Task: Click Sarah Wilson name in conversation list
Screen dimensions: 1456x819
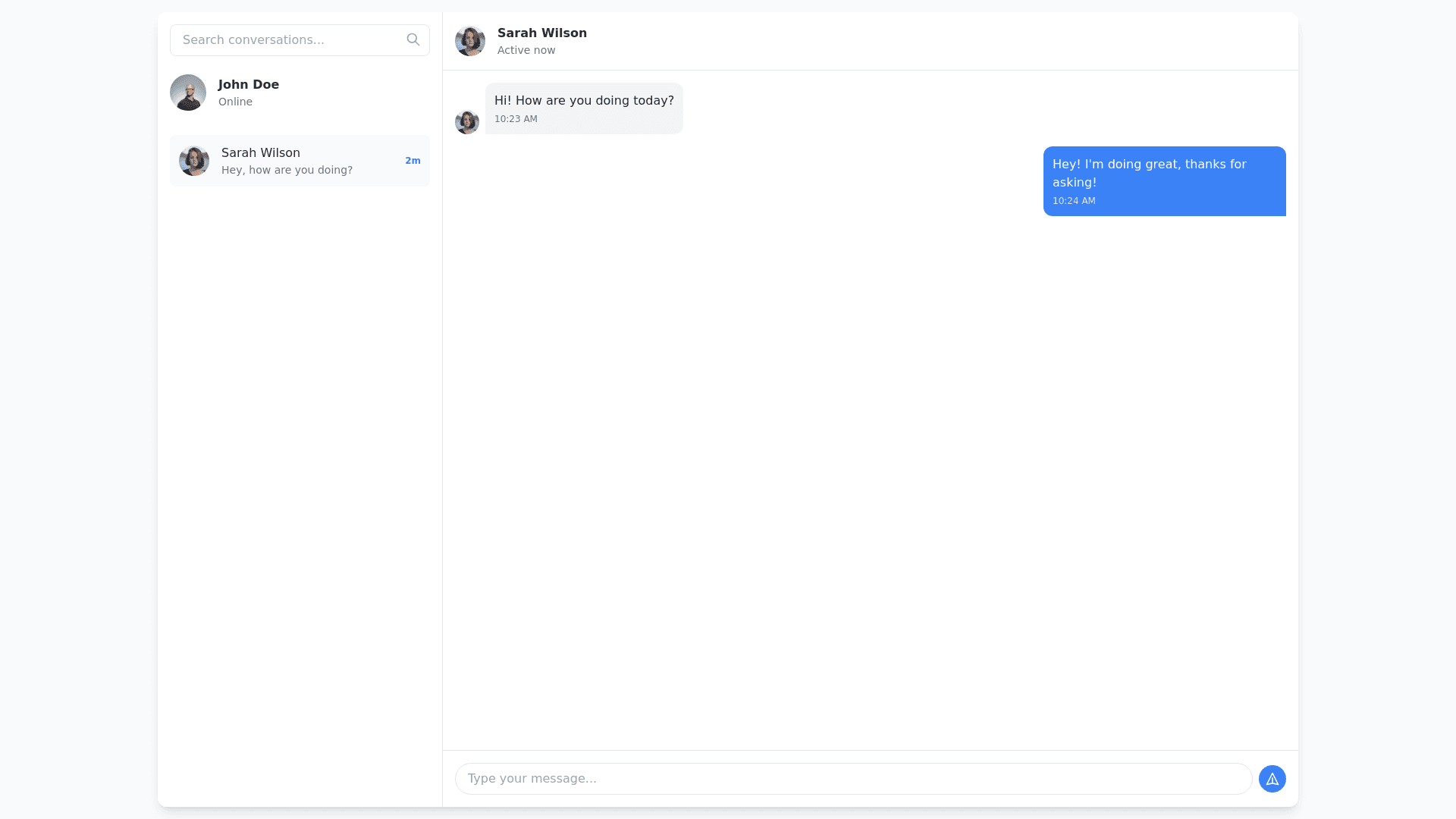Action: click(x=261, y=153)
